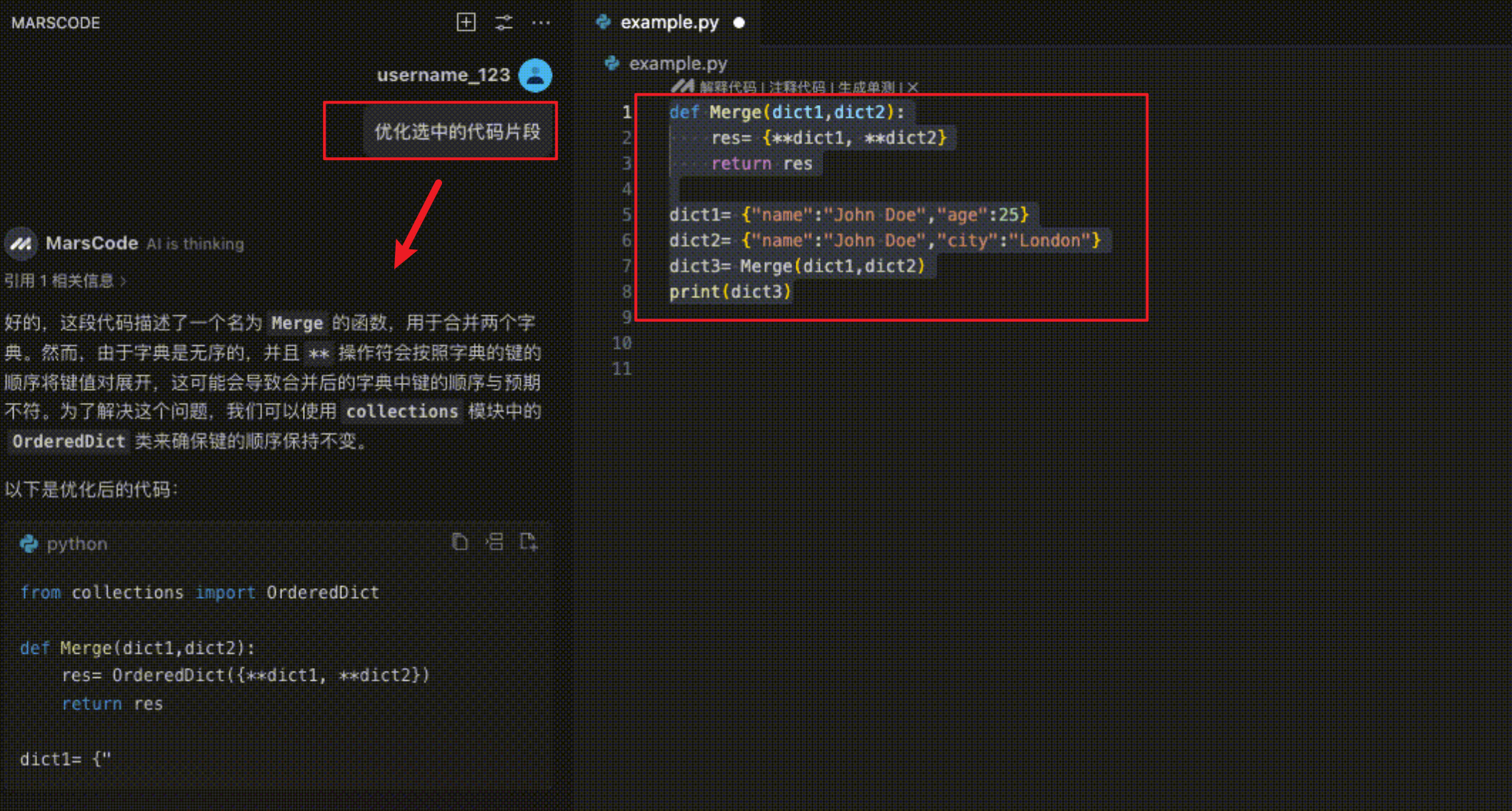This screenshot has width=1512, height=811.
Task: Click the MarsCode assistant logo icon
Action: coord(21,244)
